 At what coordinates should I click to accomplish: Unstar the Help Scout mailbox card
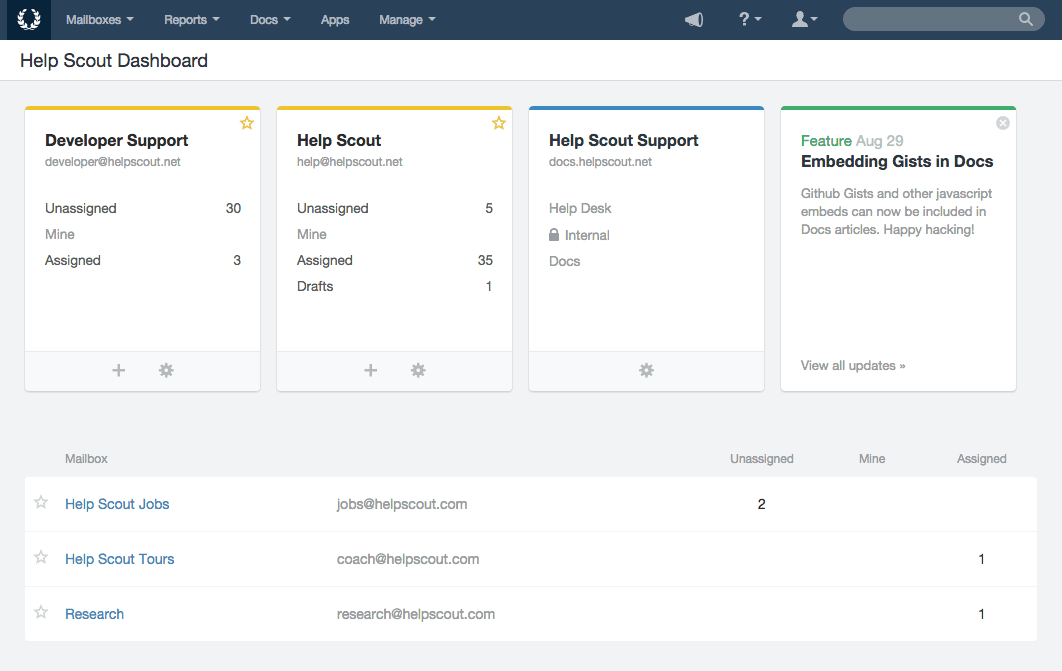(499, 123)
